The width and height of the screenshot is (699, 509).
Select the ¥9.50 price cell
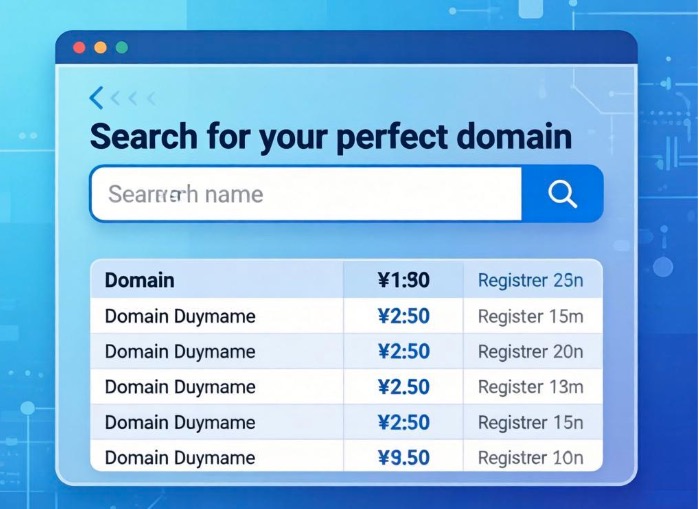pos(403,458)
